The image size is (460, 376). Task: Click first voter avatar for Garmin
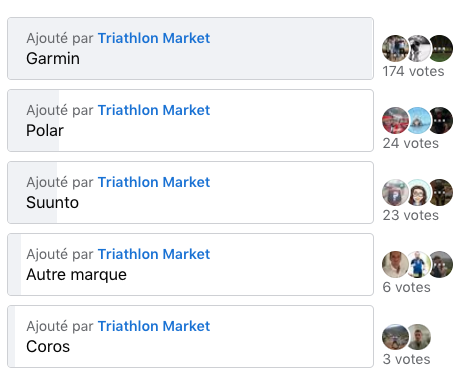pyautogui.click(x=395, y=49)
